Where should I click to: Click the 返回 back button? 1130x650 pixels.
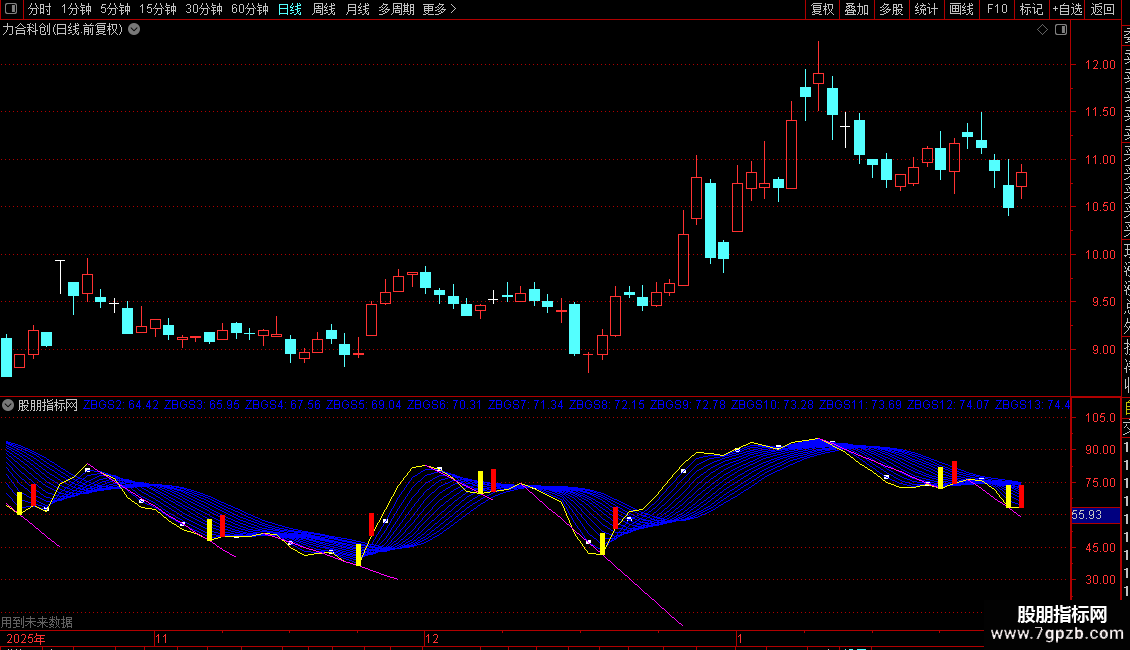click(x=1102, y=9)
